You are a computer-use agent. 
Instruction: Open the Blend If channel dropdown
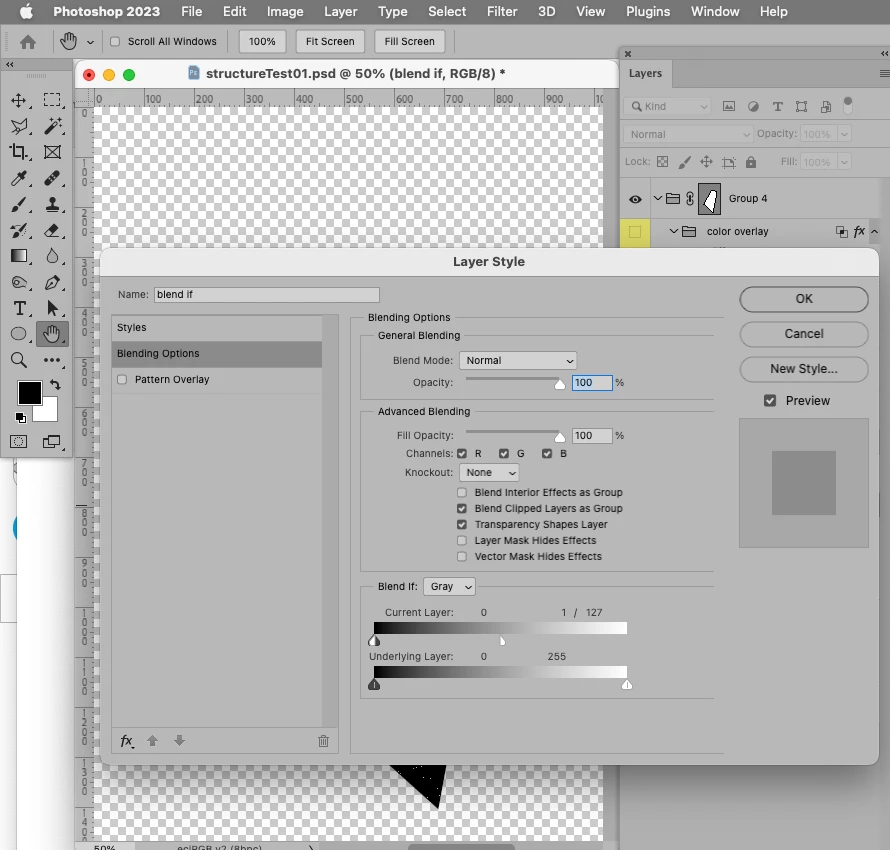[x=450, y=586]
